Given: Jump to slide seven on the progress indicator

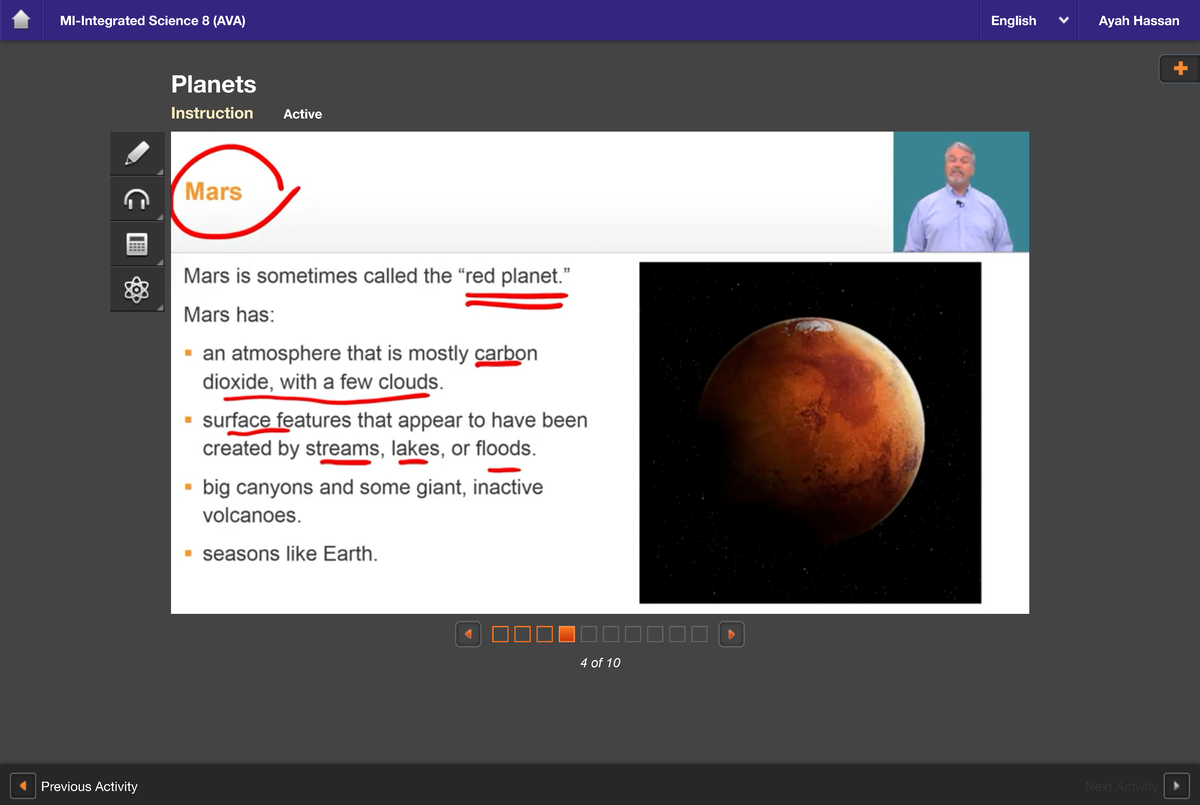Looking at the screenshot, I should coord(633,633).
